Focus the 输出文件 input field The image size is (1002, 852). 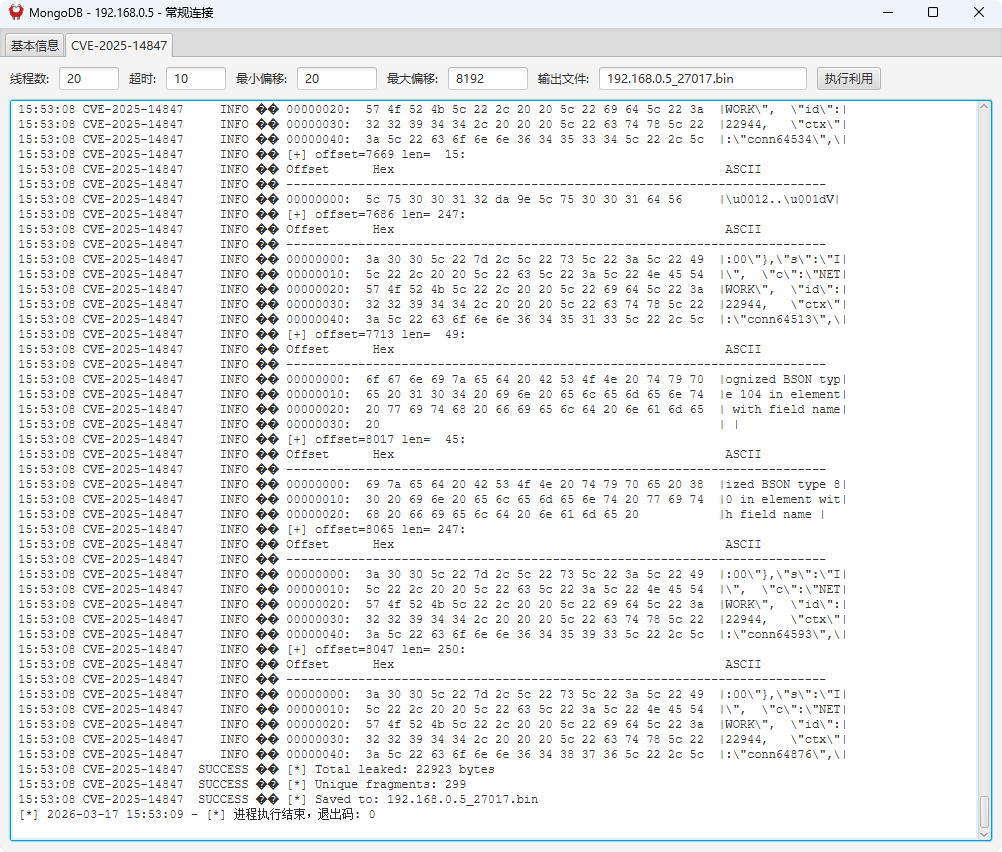tap(703, 79)
